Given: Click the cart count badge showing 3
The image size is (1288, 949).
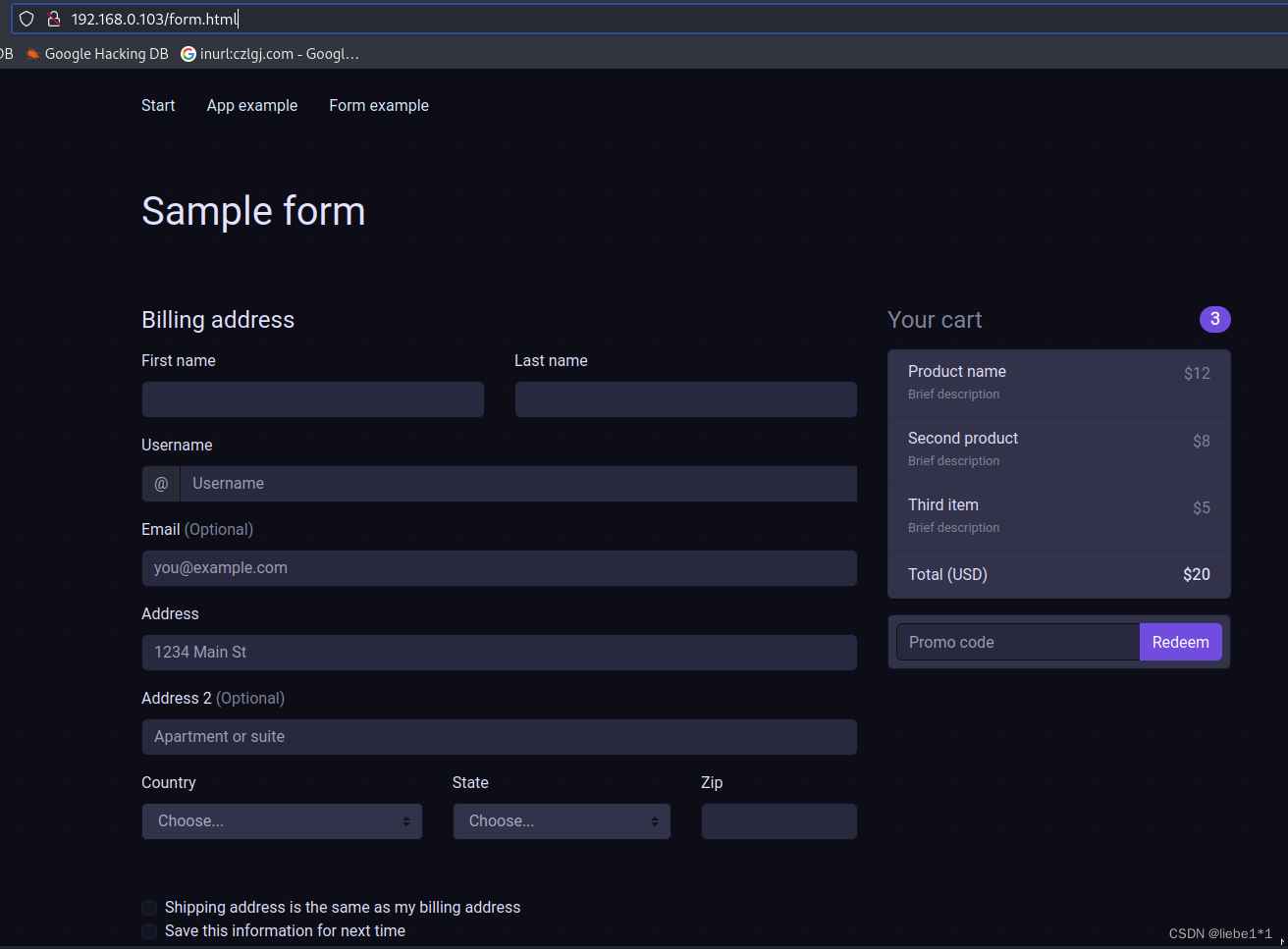Looking at the screenshot, I should click(x=1215, y=319).
